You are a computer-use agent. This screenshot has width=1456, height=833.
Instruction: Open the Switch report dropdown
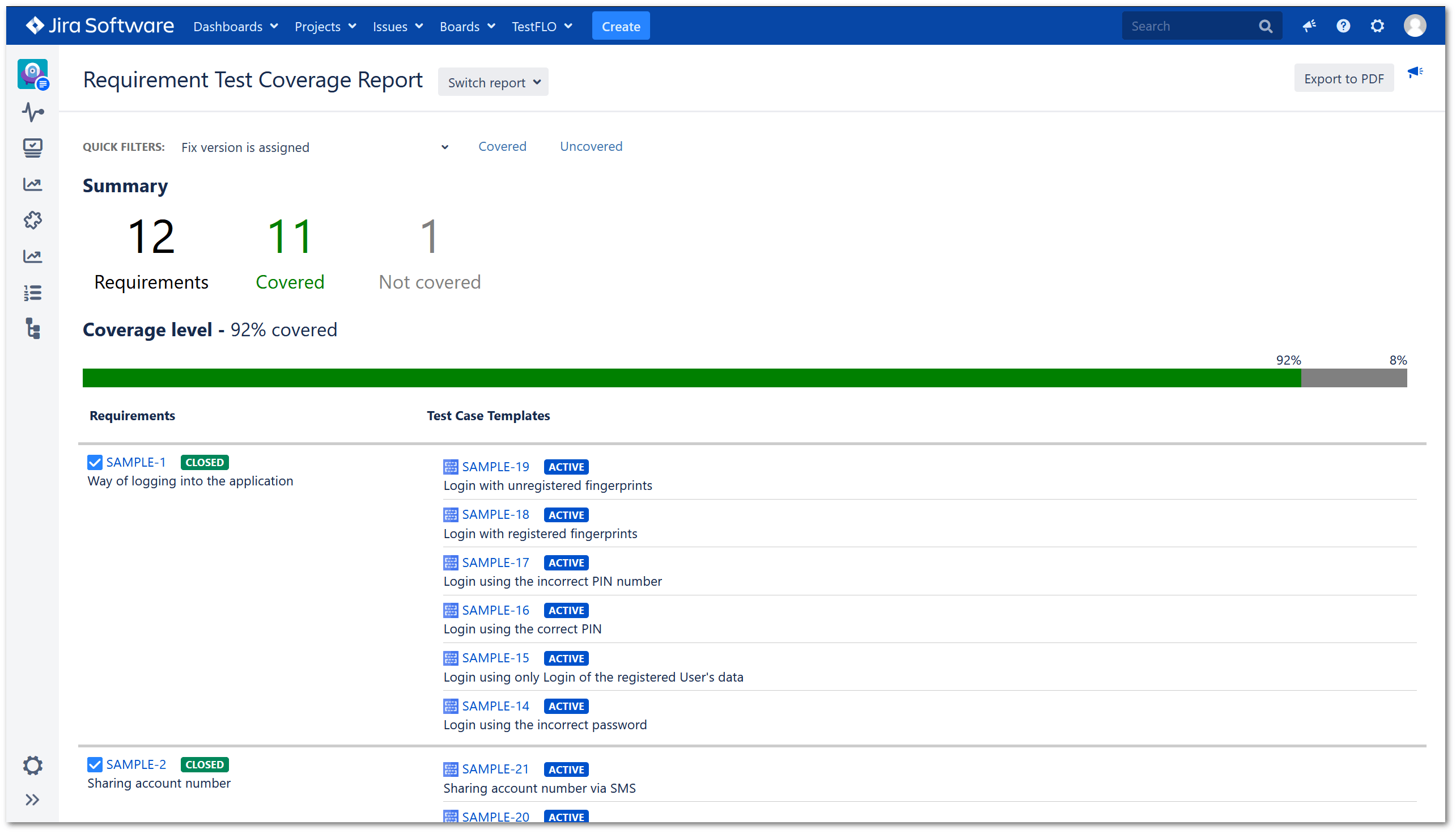click(493, 82)
